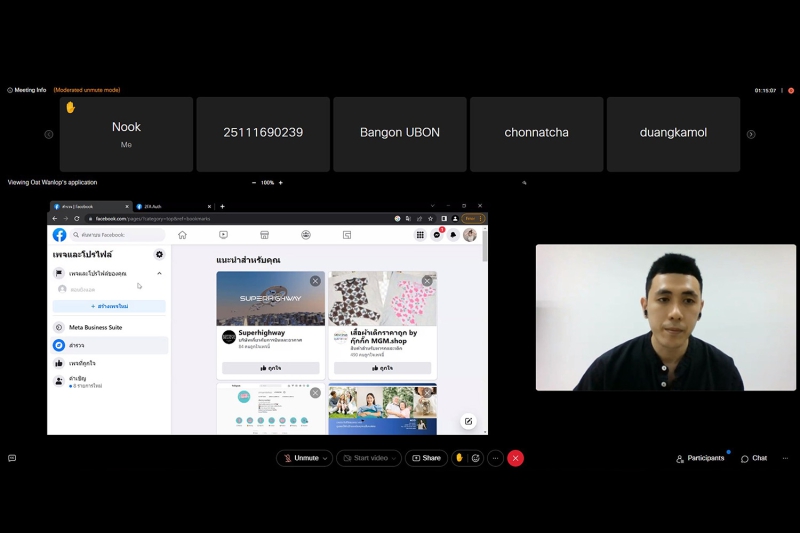Image resolution: width=800 pixels, height=533 pixels.
Task: Click the closed captions icon at bottom left
Action: pyautogui.click(x=12, y=458)
